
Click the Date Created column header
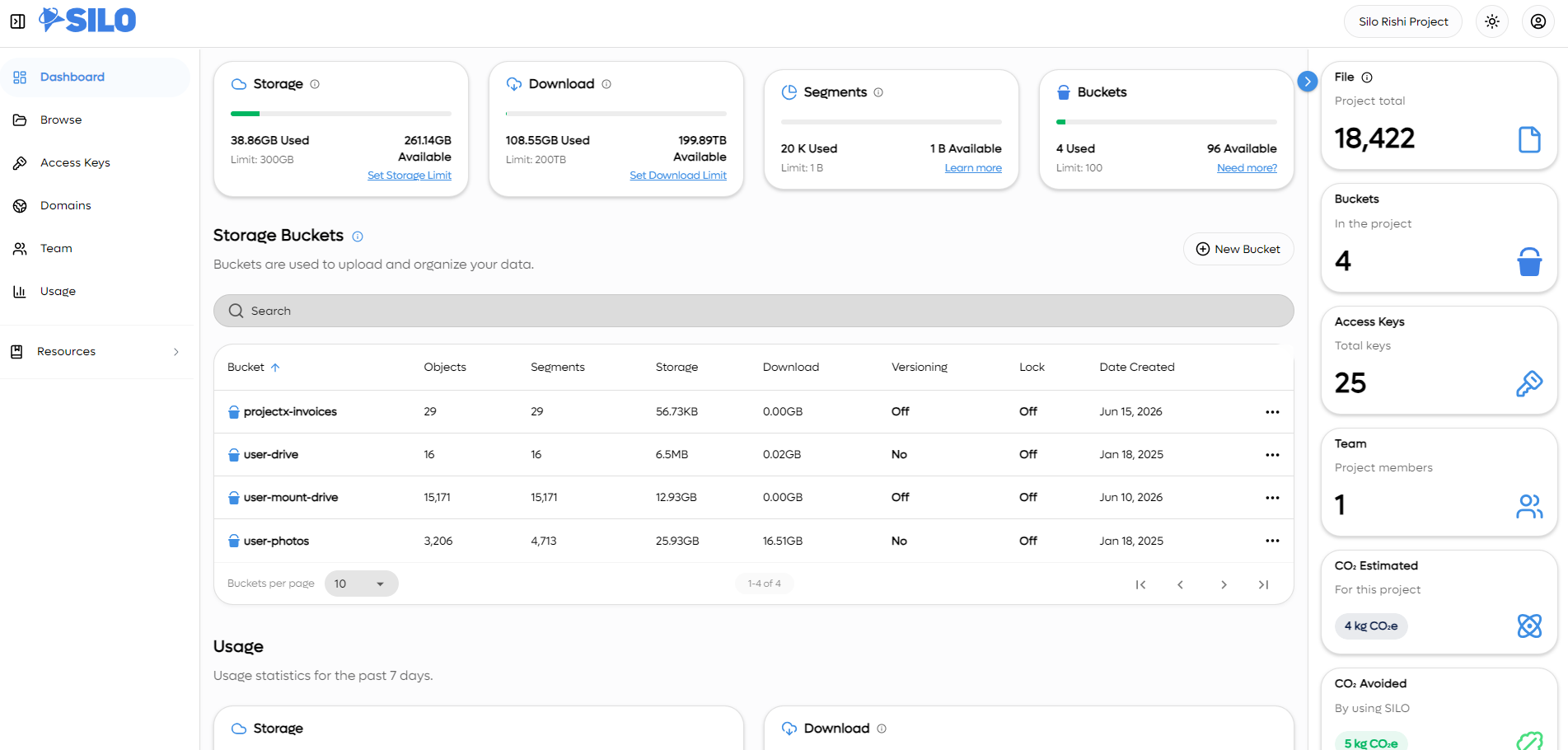(1137, 368)
